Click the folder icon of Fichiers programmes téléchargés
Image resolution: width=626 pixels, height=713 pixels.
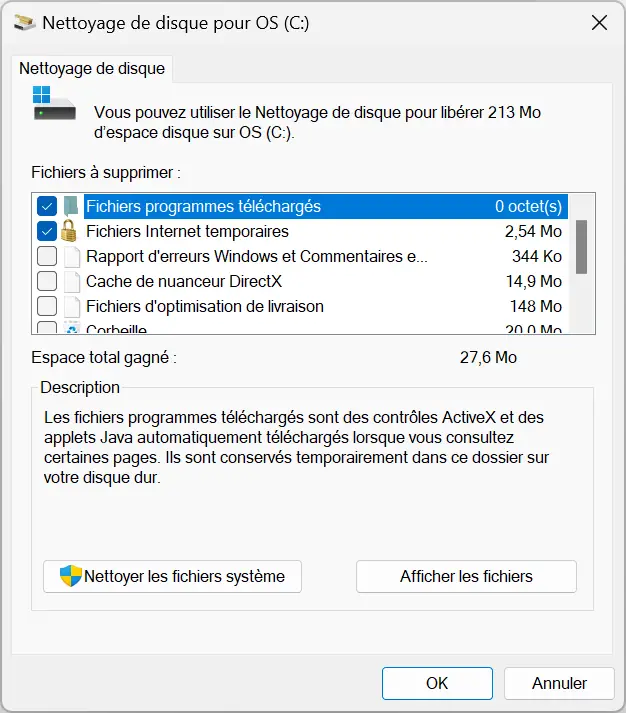70,206
